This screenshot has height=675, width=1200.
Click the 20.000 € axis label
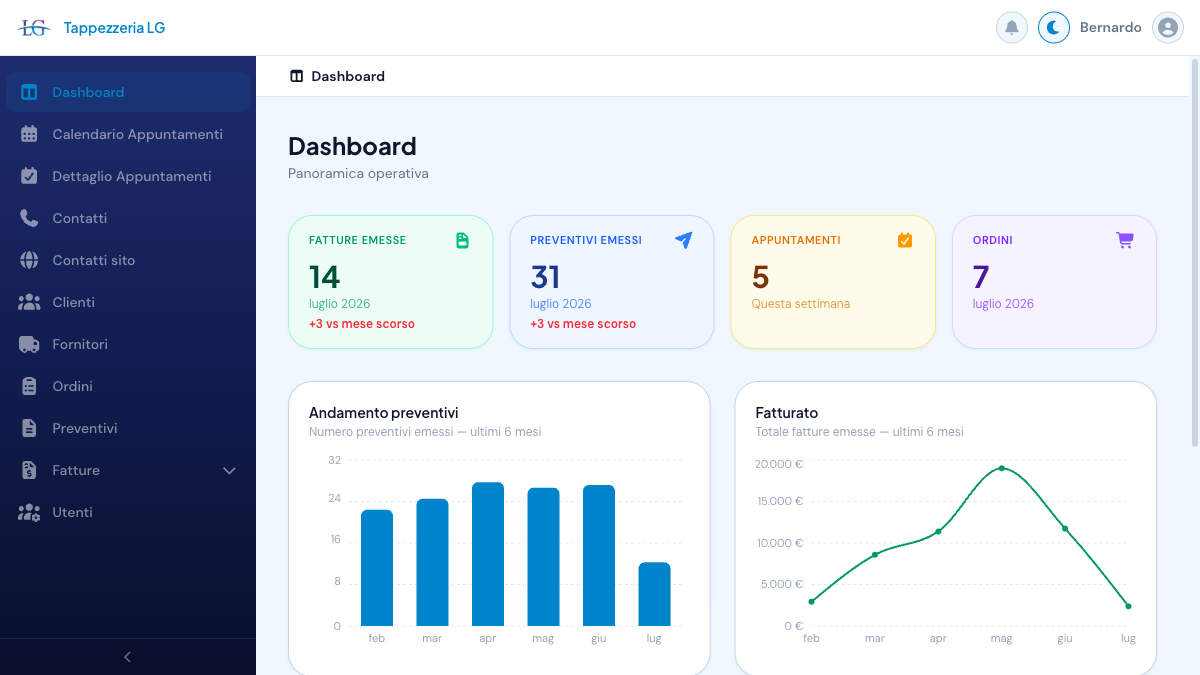[780, 464]
